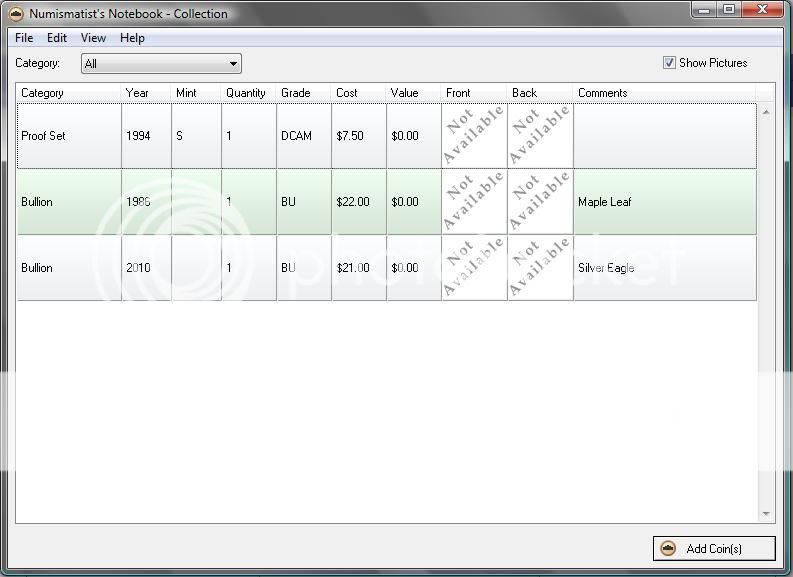Select the Silver Eagle comment cell

point(664,268)
